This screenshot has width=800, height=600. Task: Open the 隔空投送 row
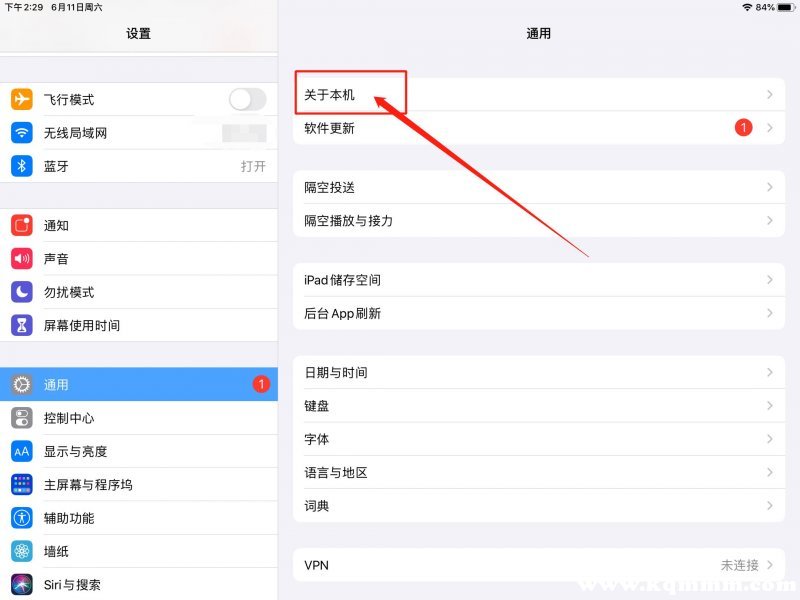[539, 187]
